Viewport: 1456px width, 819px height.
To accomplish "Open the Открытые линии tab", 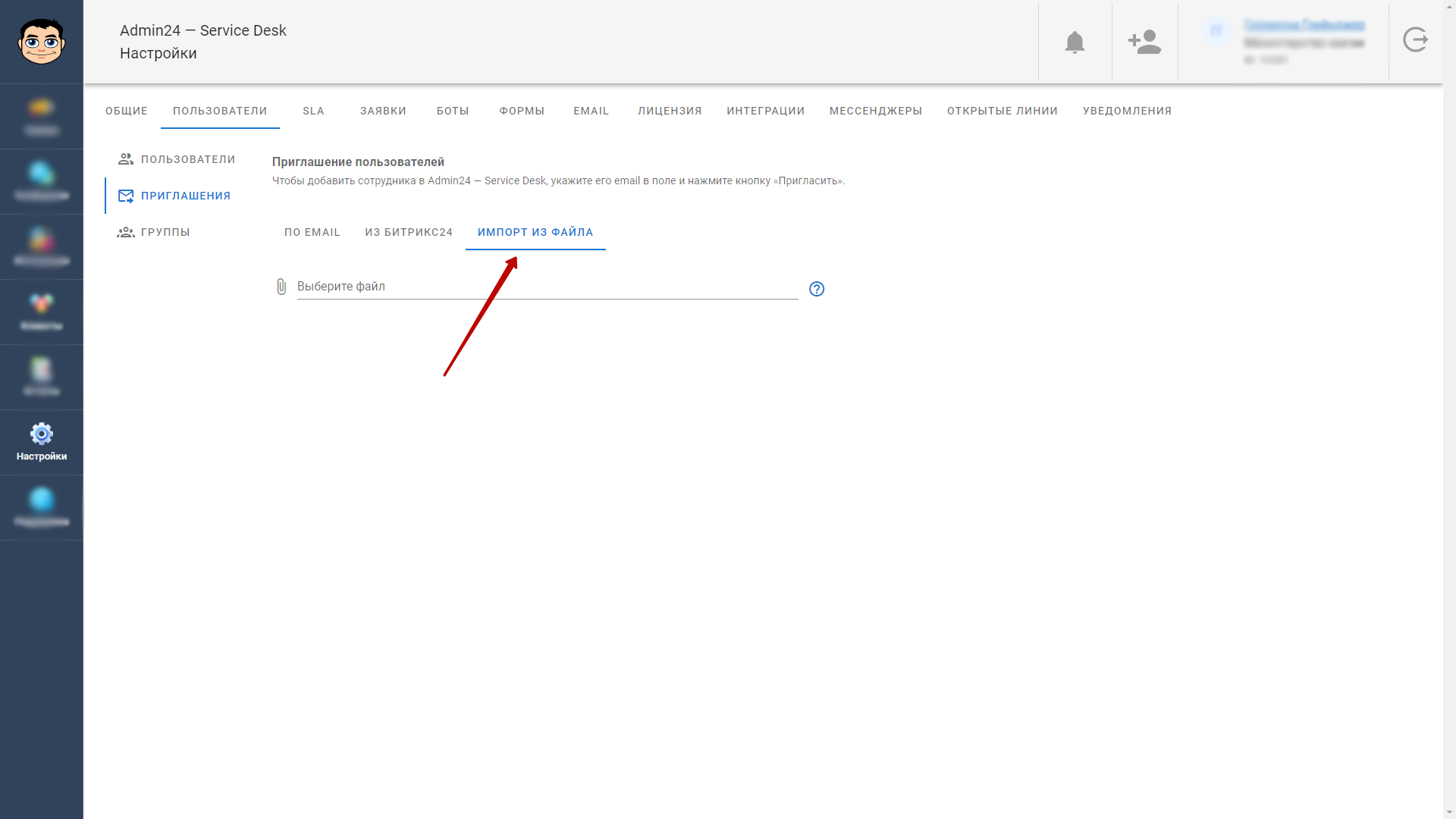I will pyautogui.click(x=1003, y=111).
